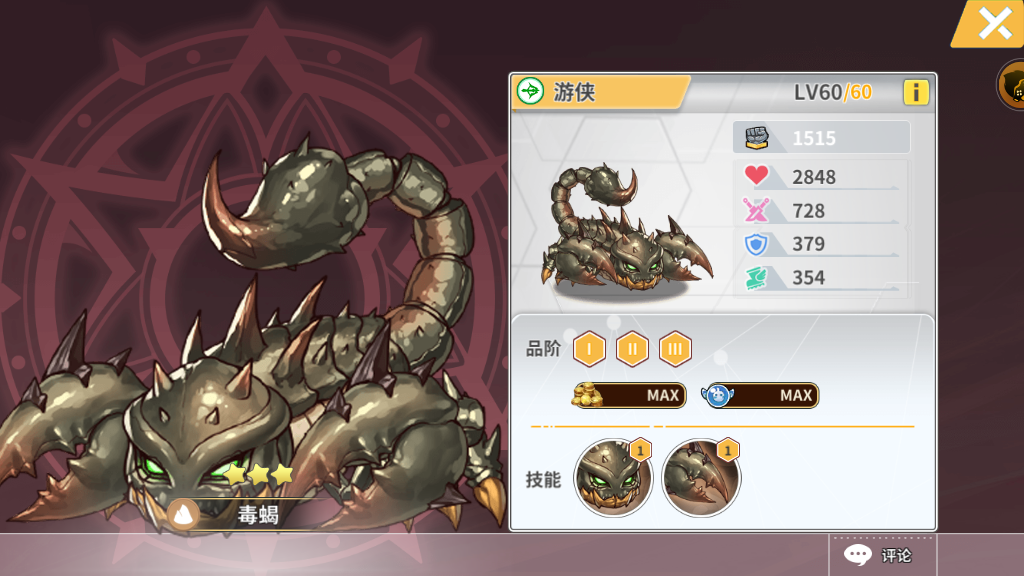The height and width of the screenshot is (576, 1024).
Task: Click the gold coins MAX bar
Action: (629, 395)
